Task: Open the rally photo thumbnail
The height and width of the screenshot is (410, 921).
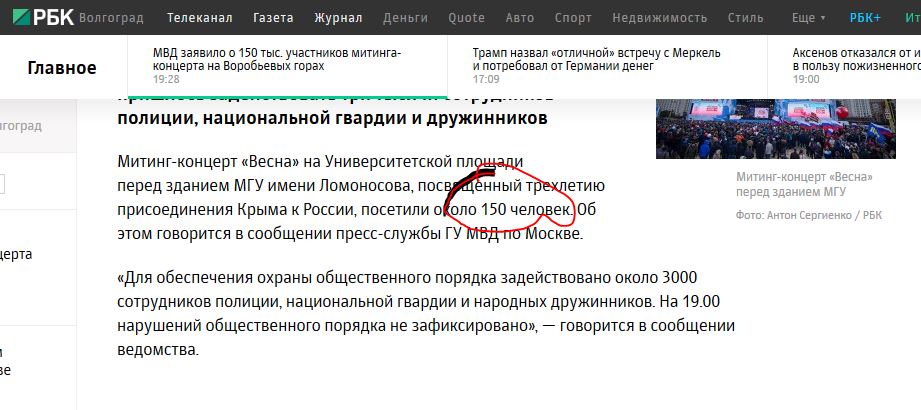Action: click(775, 129)
